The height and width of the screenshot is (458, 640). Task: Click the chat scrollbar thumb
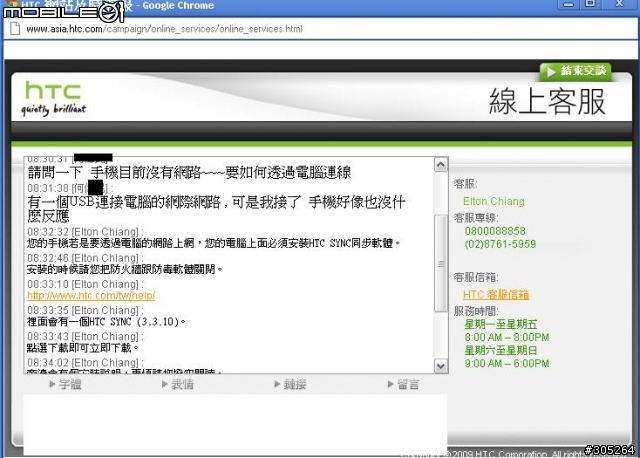pyautogui.click(x=441, y=263)
